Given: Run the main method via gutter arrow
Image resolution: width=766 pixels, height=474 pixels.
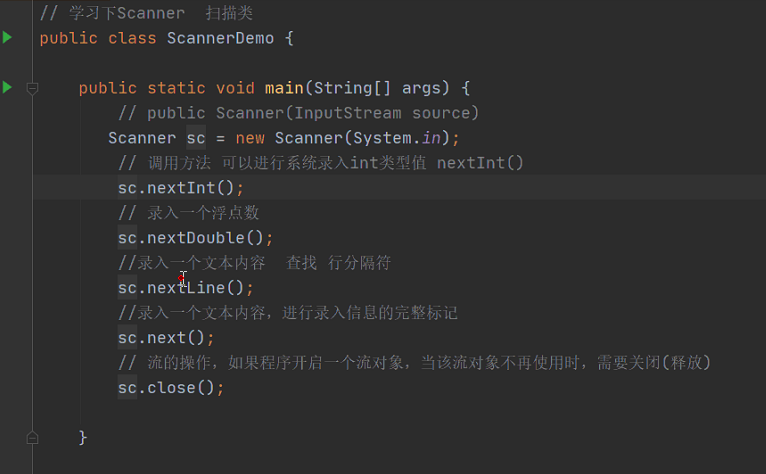Looking at the screenshot, I should [x=7, y=87].
